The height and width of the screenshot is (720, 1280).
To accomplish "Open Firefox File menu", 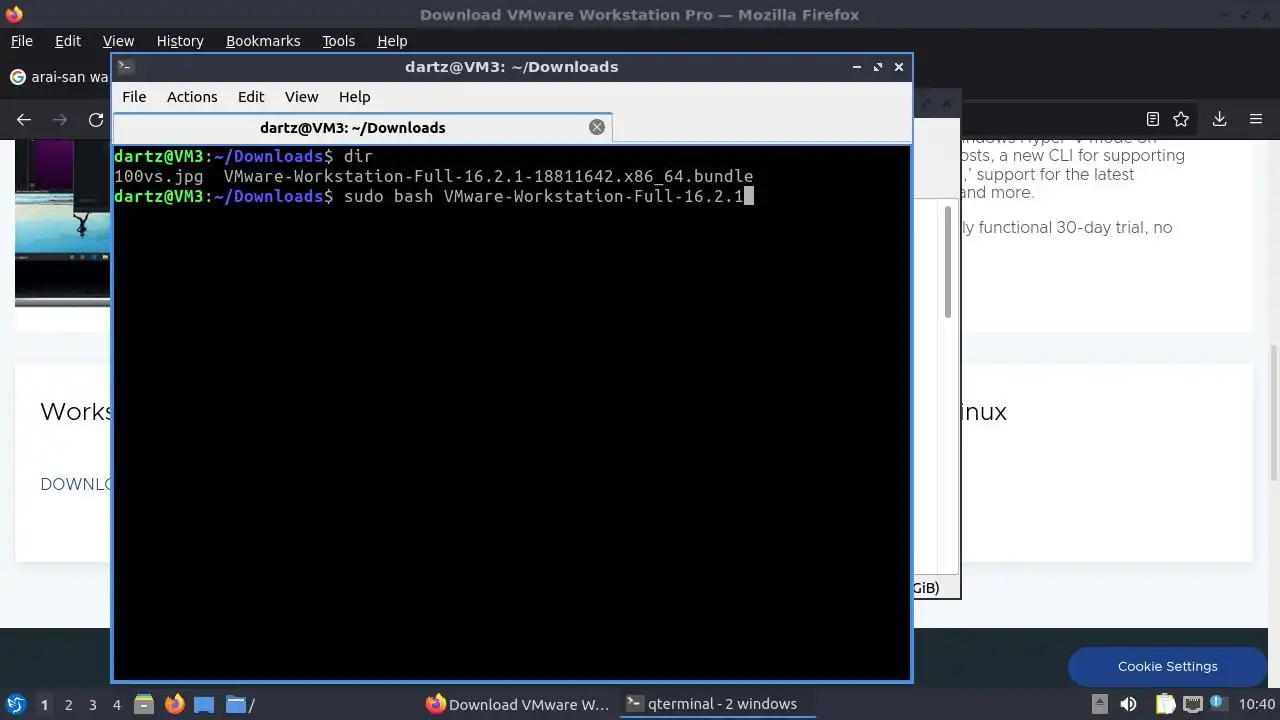I will pyautogui.click(x=21, y=41).
